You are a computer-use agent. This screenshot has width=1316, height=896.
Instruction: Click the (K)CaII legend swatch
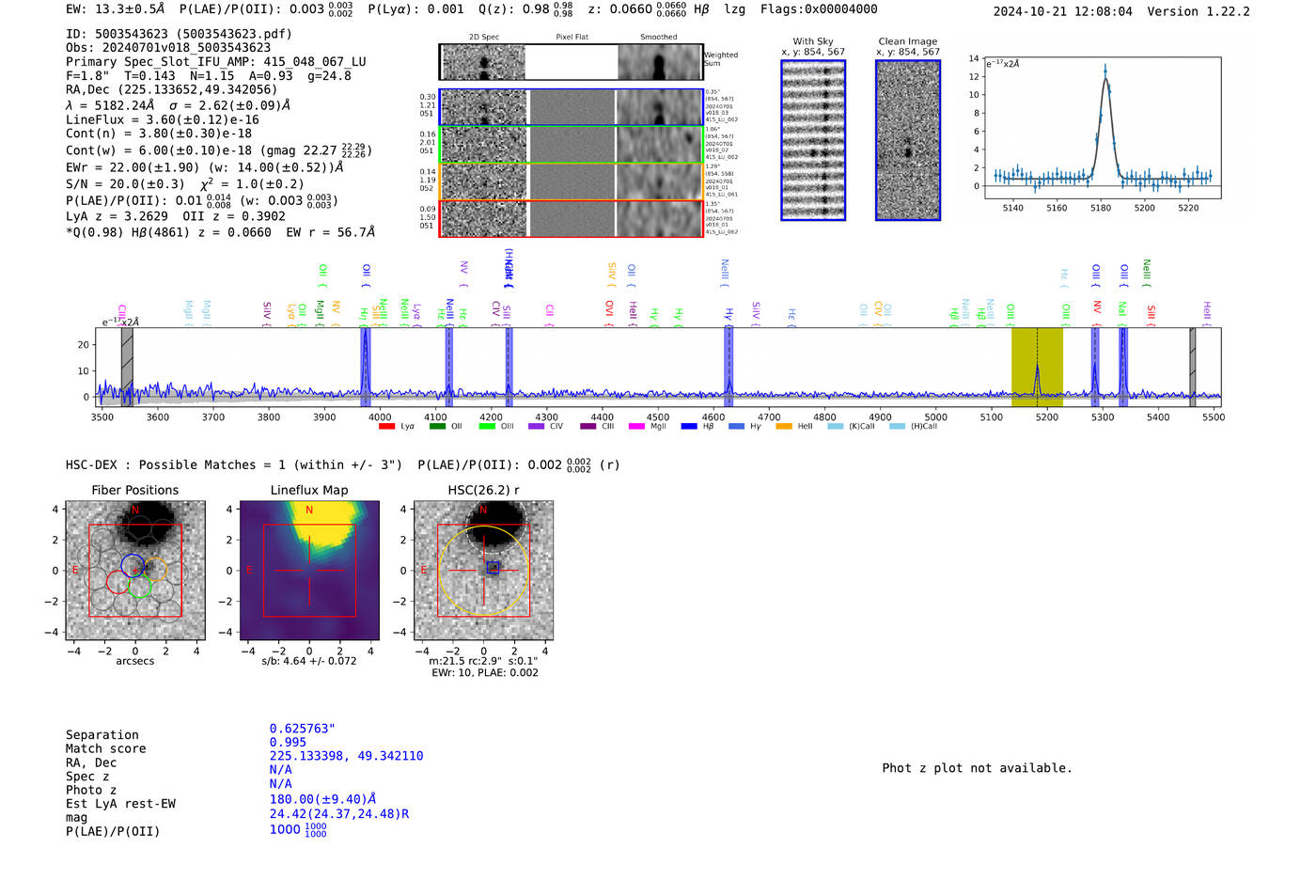(835, 426)
